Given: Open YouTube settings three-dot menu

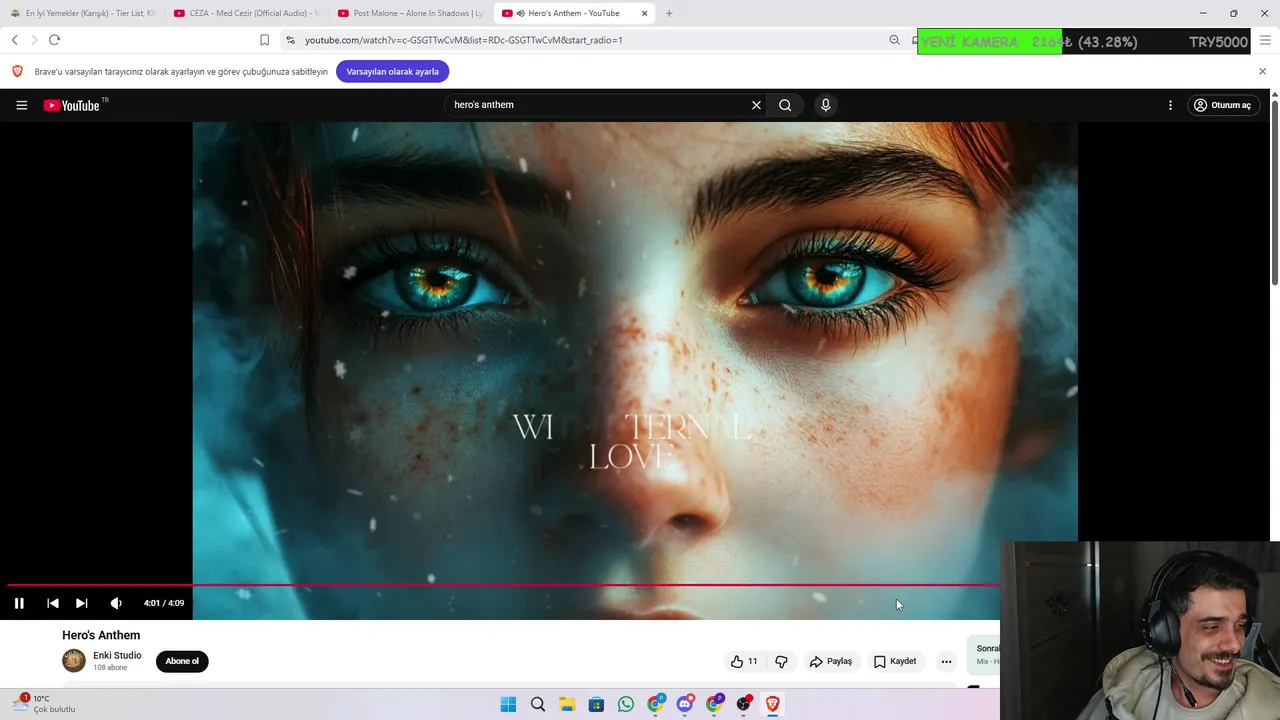Looking at the screenshot, I should click(1170, 105).
